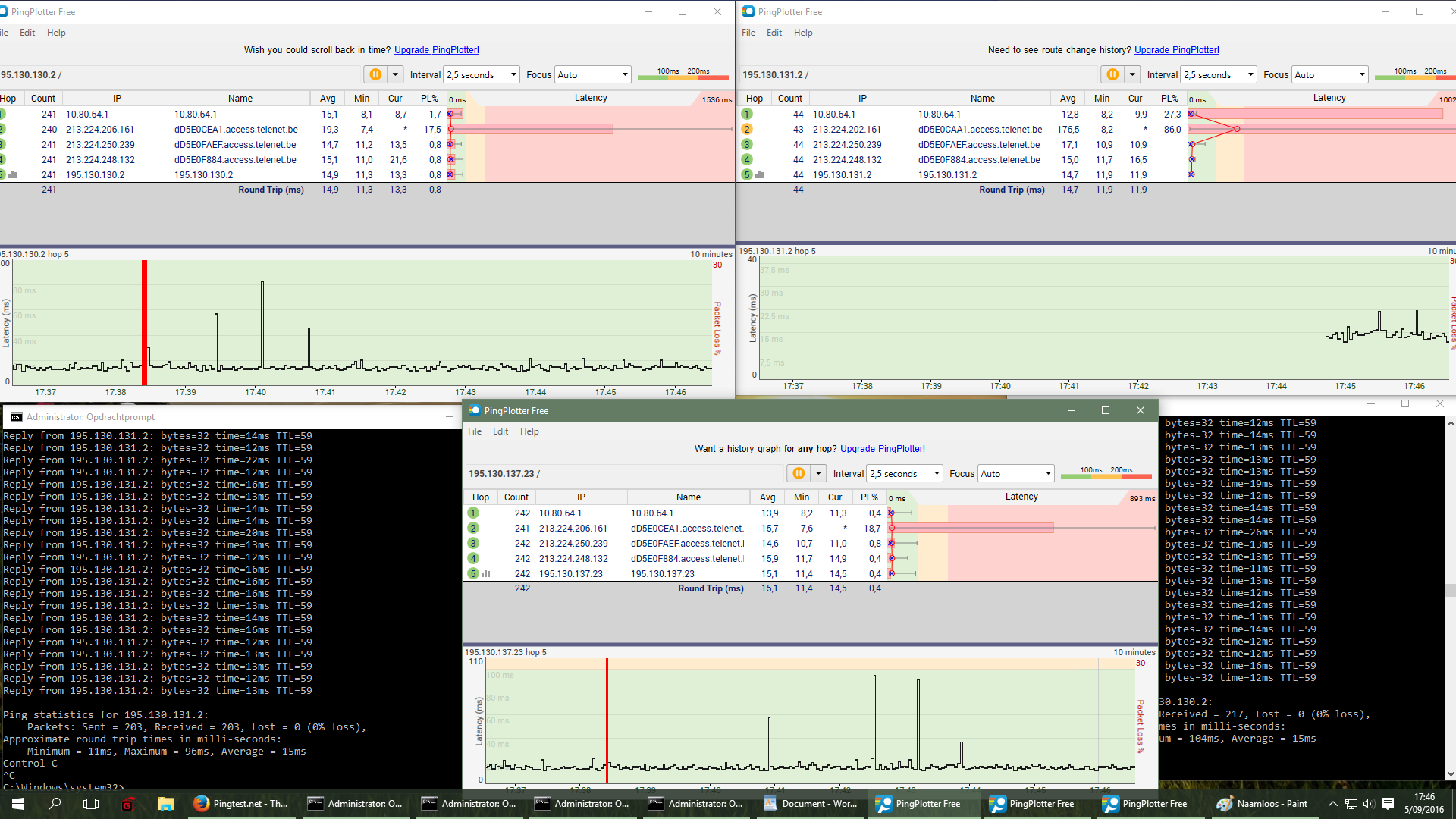Screen dimensions: 1456x819
Task: Toggle hop 5 graph icon for 195.130.137.23
Action: 486,574
